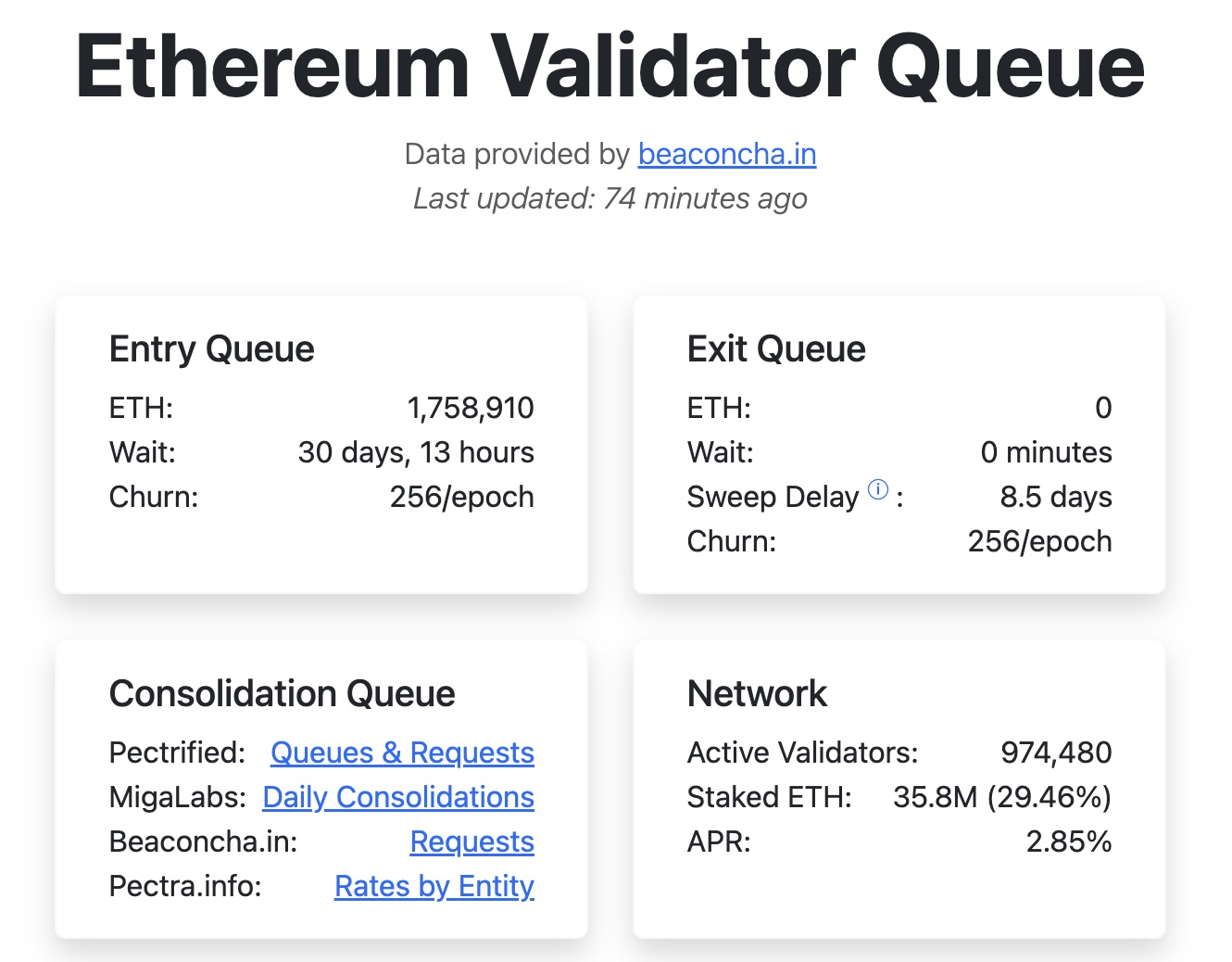Click the Exit Queue card heading
This screenshot has width=1232, height=962.
tap(776, 349)
